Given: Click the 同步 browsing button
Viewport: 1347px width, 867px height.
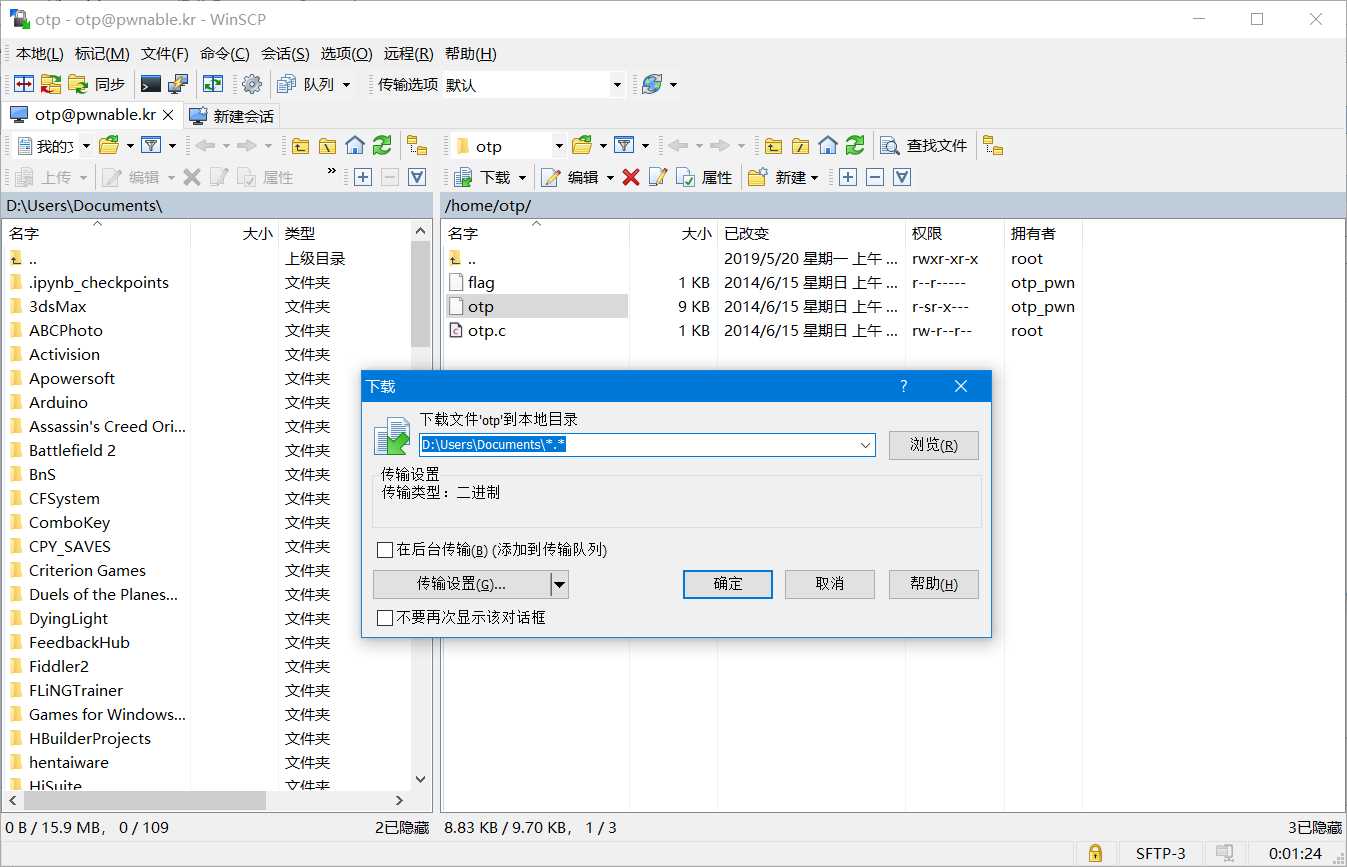Looking at the screenshot, I should pos(97,85).
